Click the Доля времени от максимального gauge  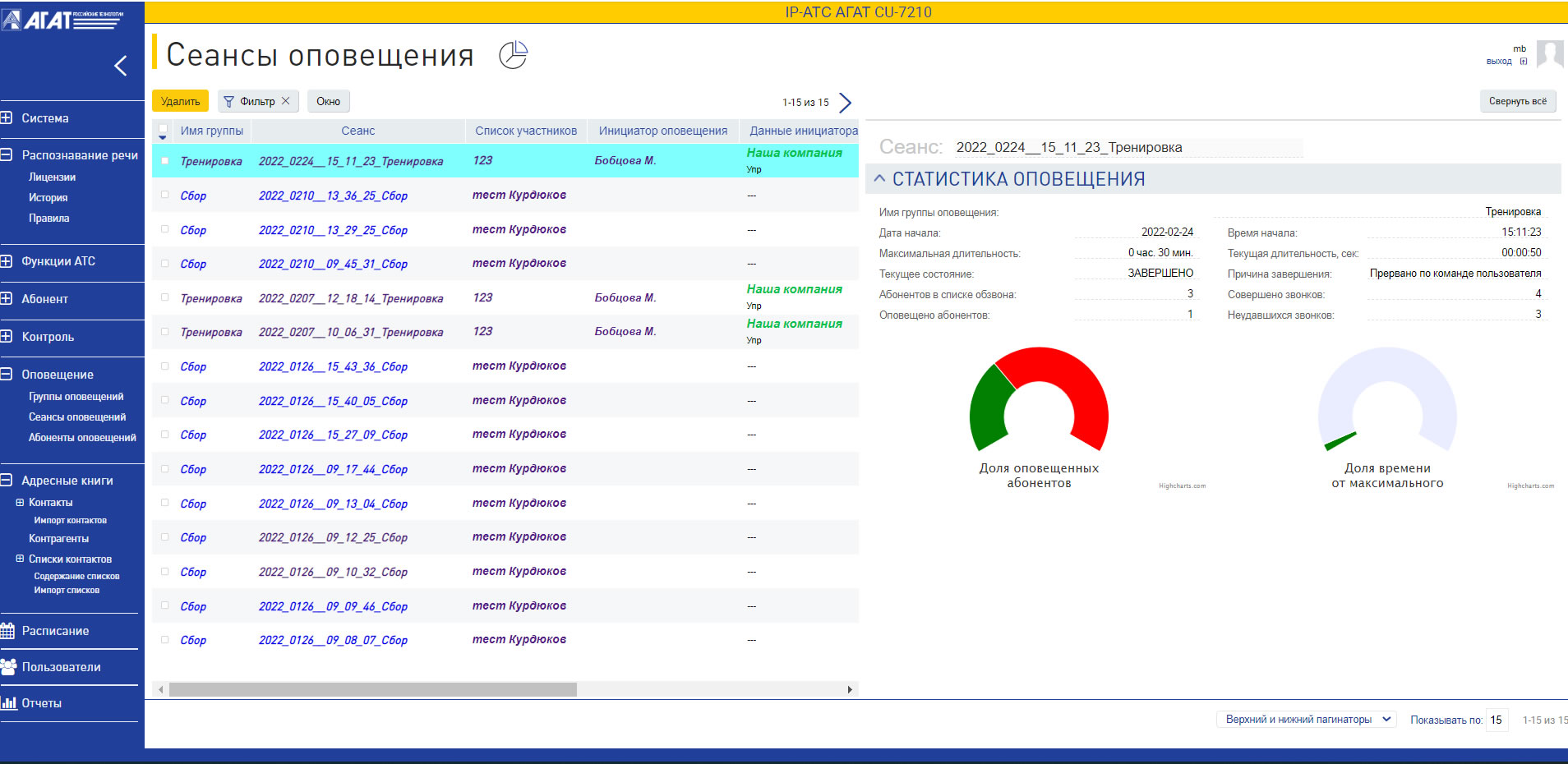[x=1387, y=399]
